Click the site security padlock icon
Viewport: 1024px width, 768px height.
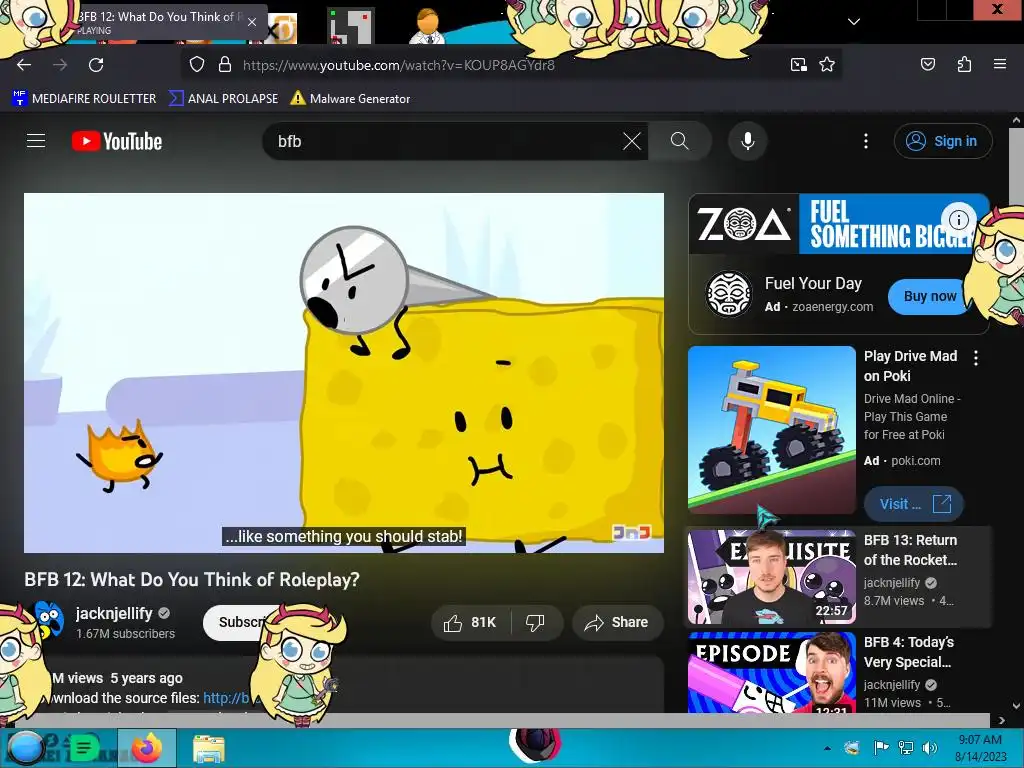coord(225,65)
